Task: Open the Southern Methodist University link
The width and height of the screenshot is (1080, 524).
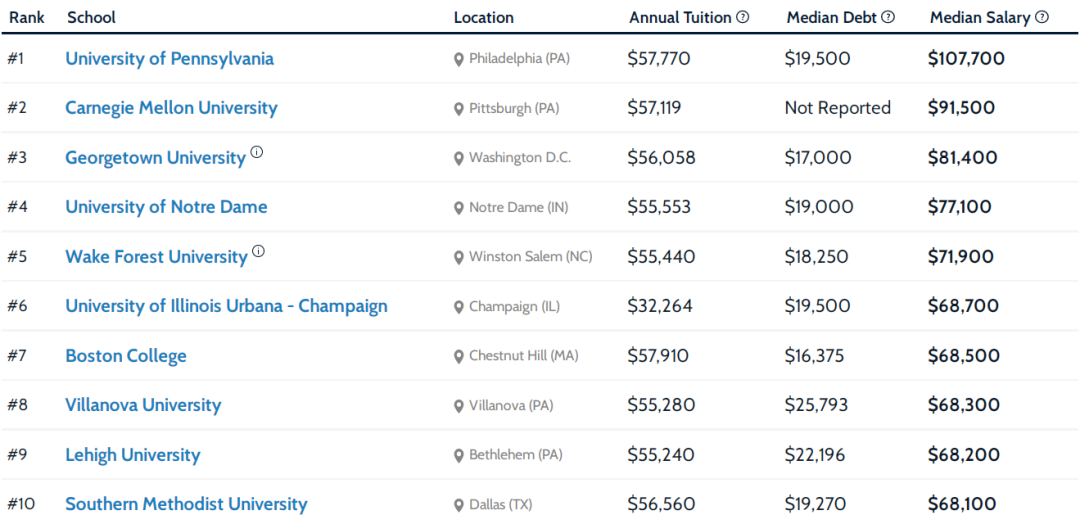Action: tap(186, 504)
